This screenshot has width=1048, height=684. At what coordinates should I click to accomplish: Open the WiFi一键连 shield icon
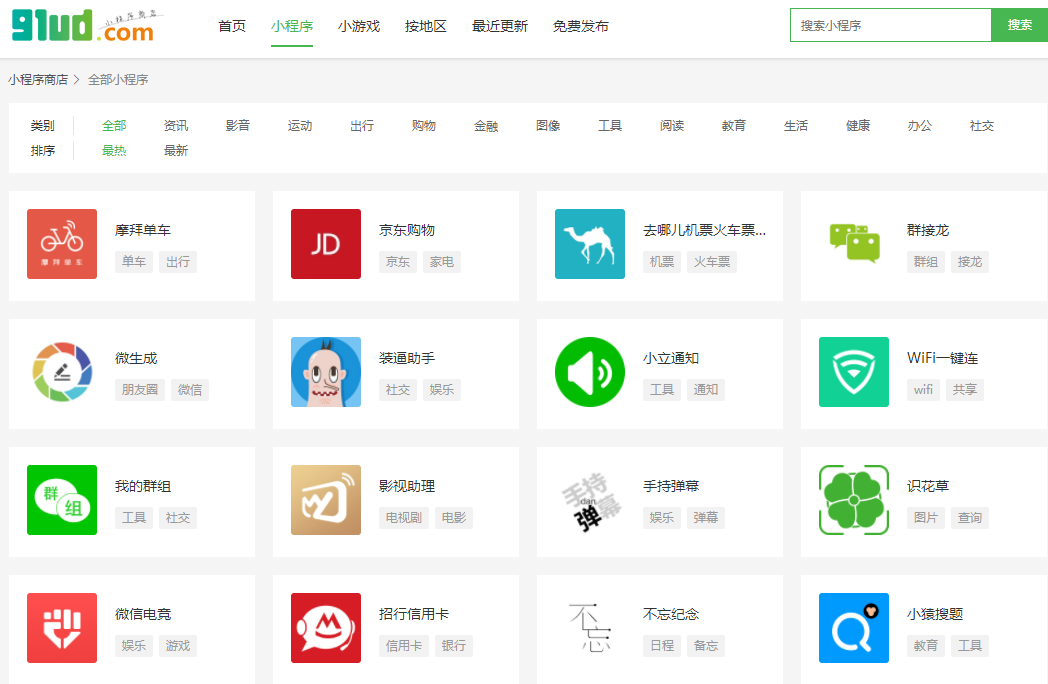(x=854, y=372)
